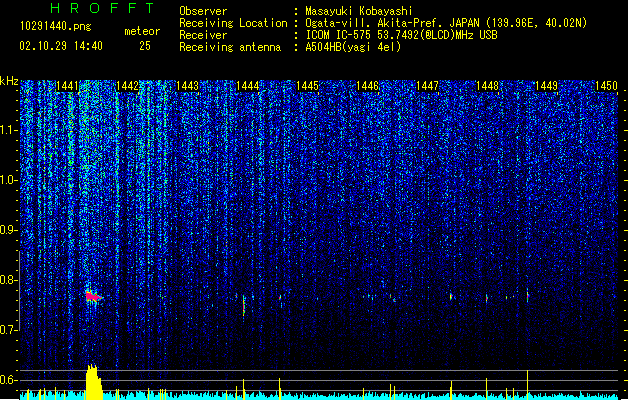This screenshot has height=400, width=629.
Task: Click the 1447 time marker
Action: pos(427,86)
